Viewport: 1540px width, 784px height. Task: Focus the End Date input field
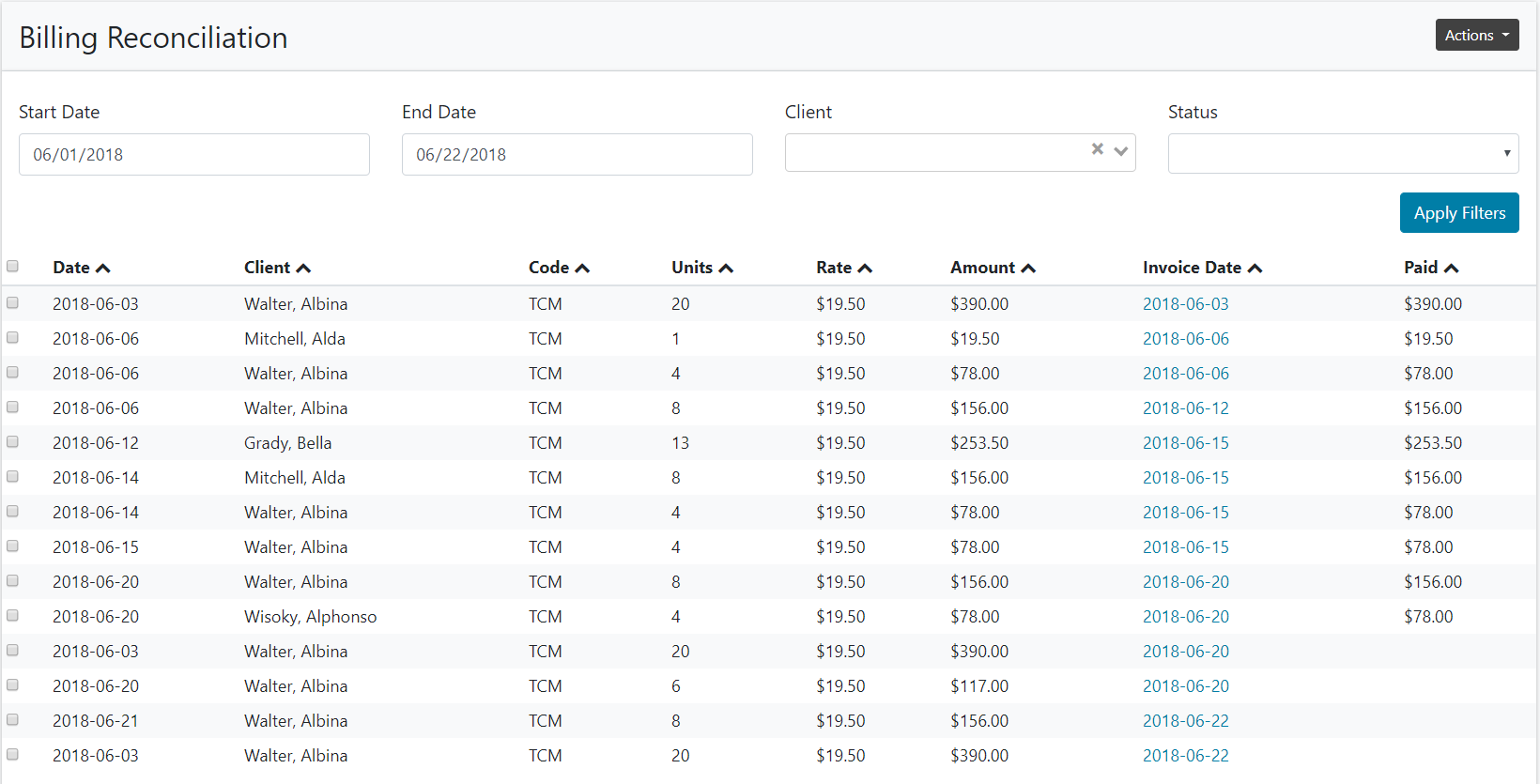pyautogui.click(x=577, y=154)
